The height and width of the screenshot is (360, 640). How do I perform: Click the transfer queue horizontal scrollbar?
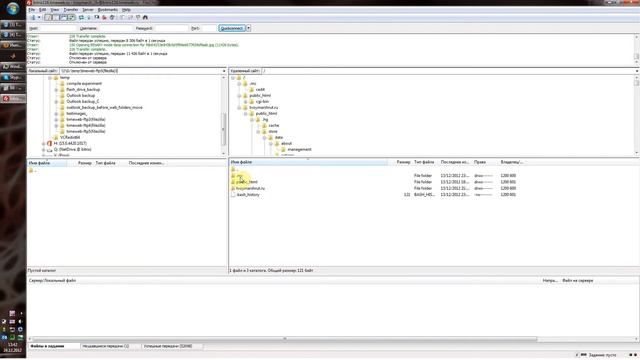285,339
